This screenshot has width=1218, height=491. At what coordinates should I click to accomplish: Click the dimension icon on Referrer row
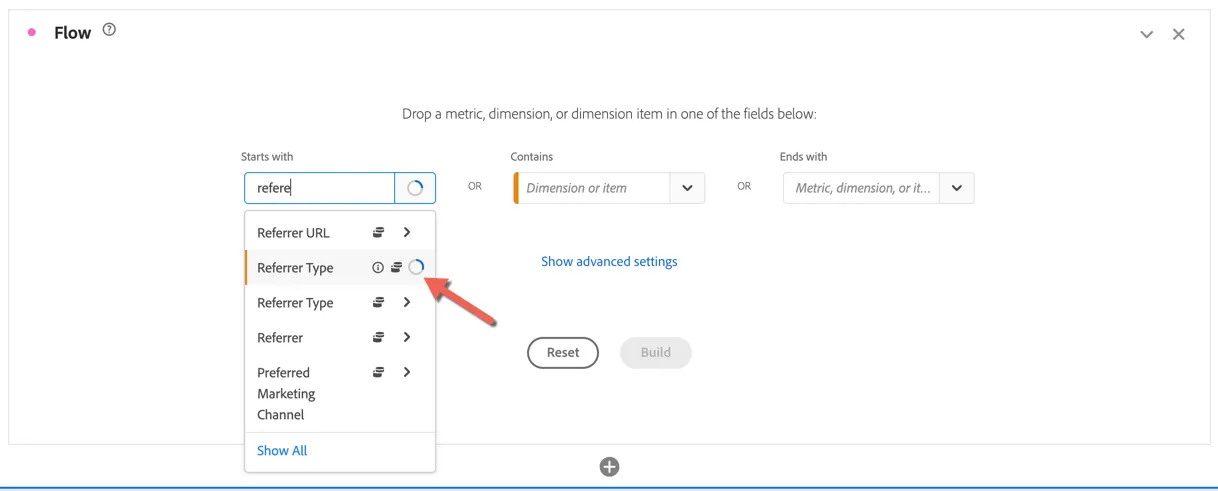pyautogui.click(x=379, y=337)
